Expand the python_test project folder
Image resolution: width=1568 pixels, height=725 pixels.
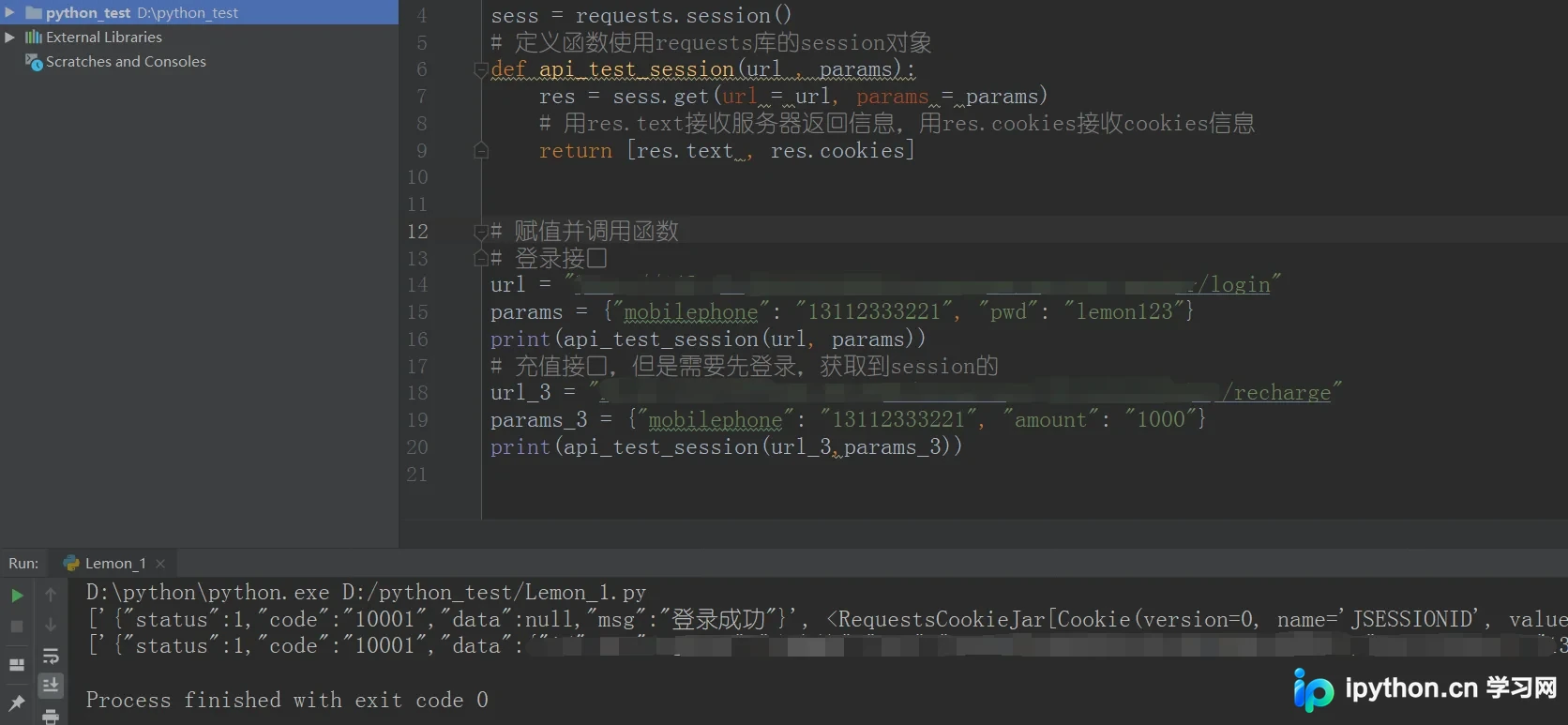point(9,12)
